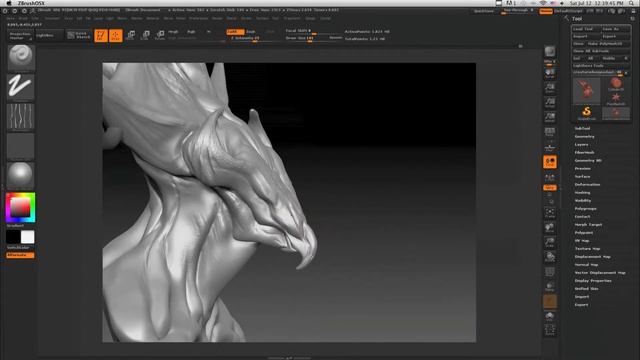640x360 pixels.
Task: Open the Apple menu
Action: 9,3
